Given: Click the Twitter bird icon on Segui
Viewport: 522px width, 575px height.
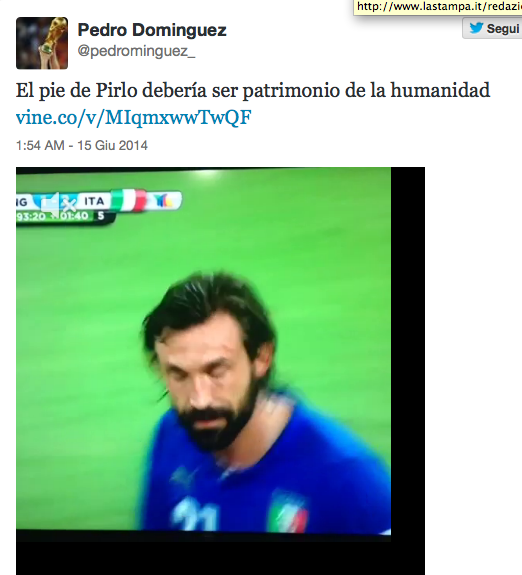Looking at the screenshot, I should pos(476,28).
